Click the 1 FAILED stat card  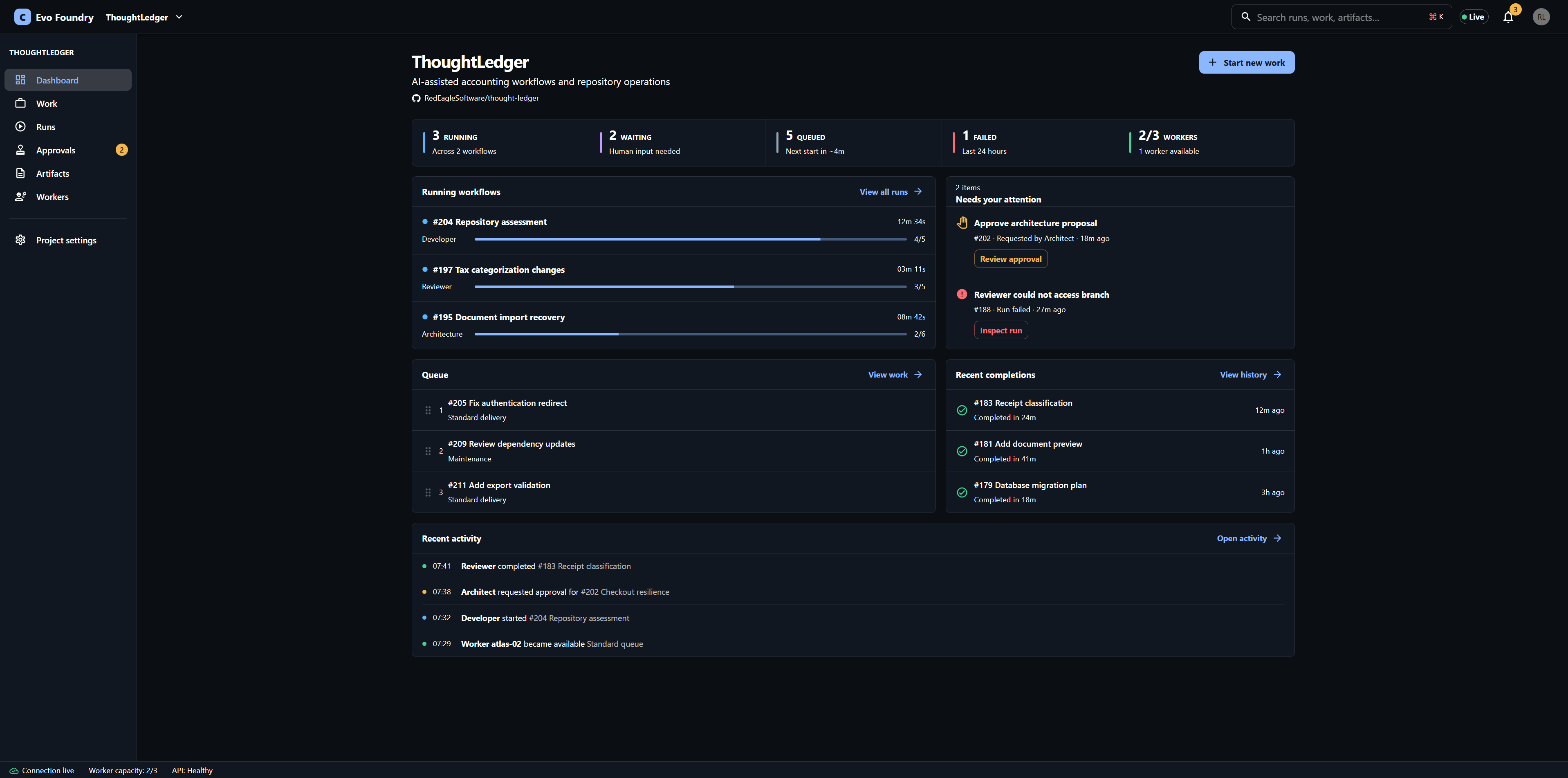1030,142
